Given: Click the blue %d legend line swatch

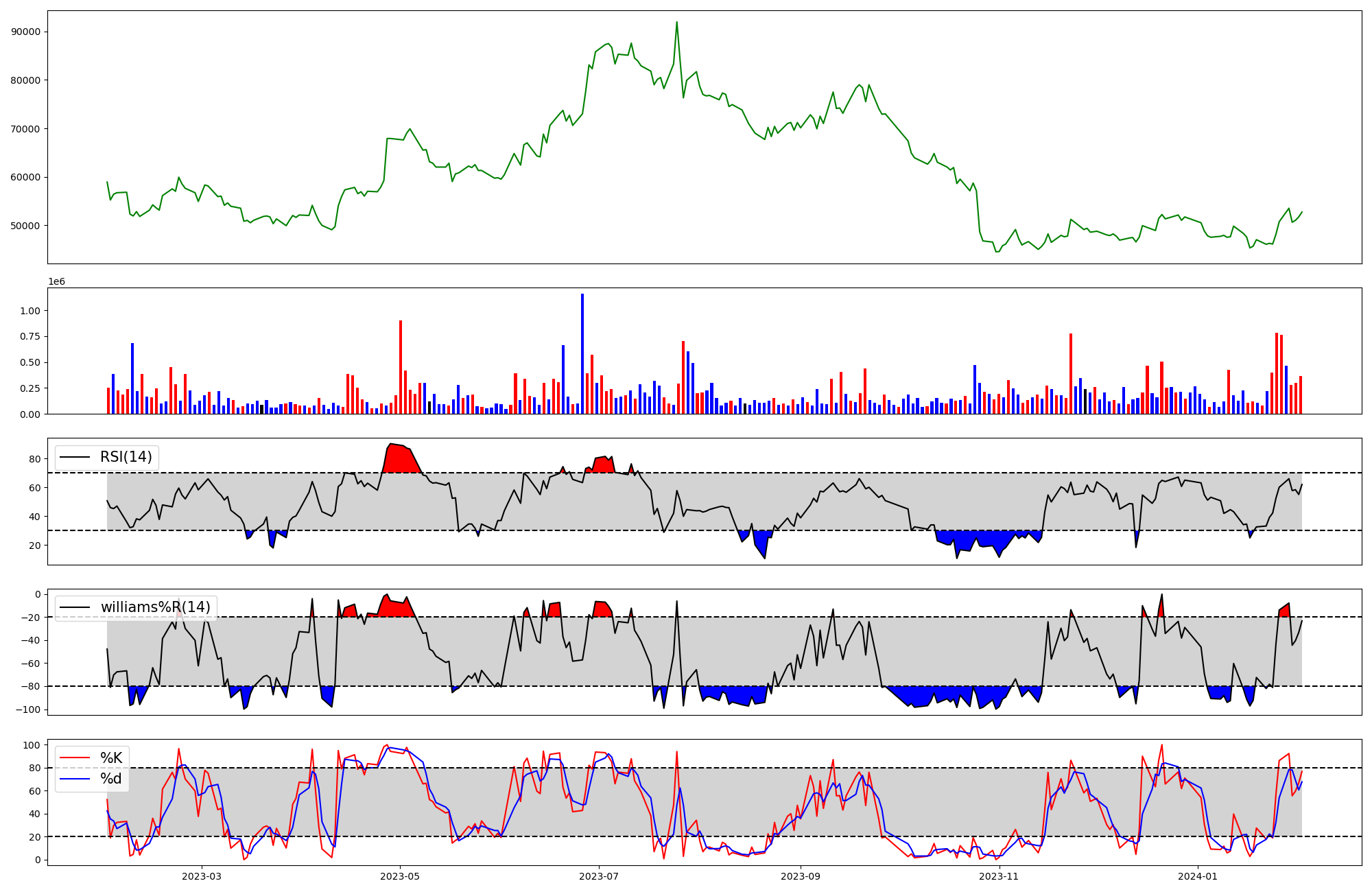Looking at the screenshot, I should click(x=75, y=778).
